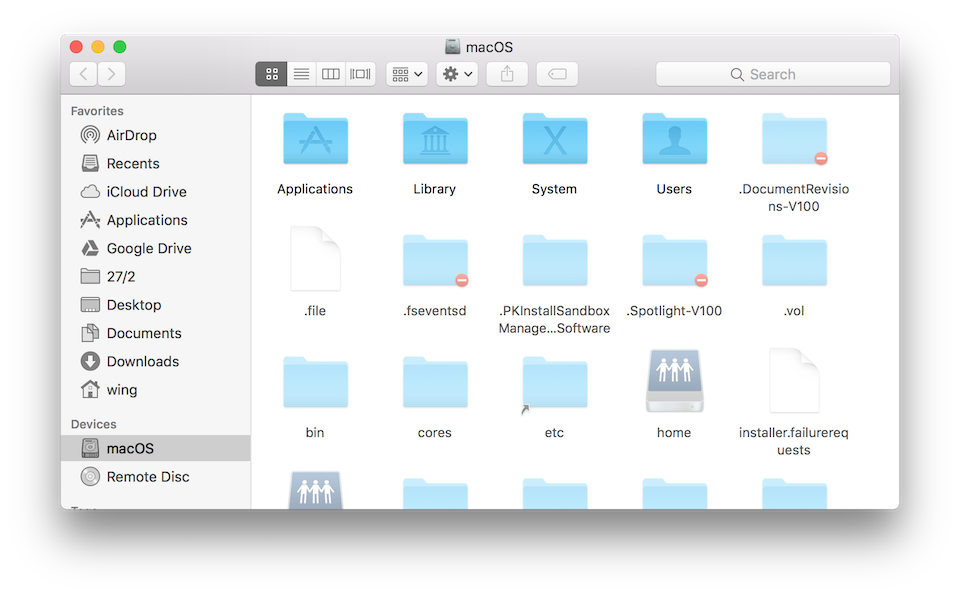Open Desktop in sidebar
The height and width of the screenshot is (596, 960).
(133, 304)
